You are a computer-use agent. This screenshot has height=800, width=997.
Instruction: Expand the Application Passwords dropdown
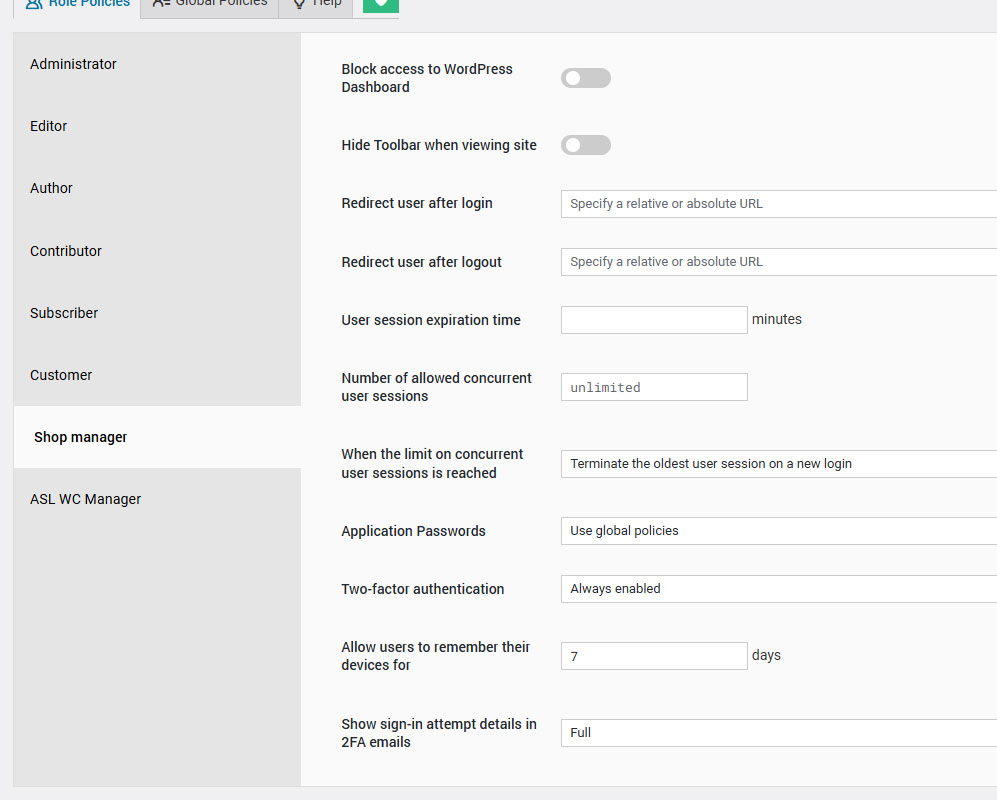pos(778,531)
